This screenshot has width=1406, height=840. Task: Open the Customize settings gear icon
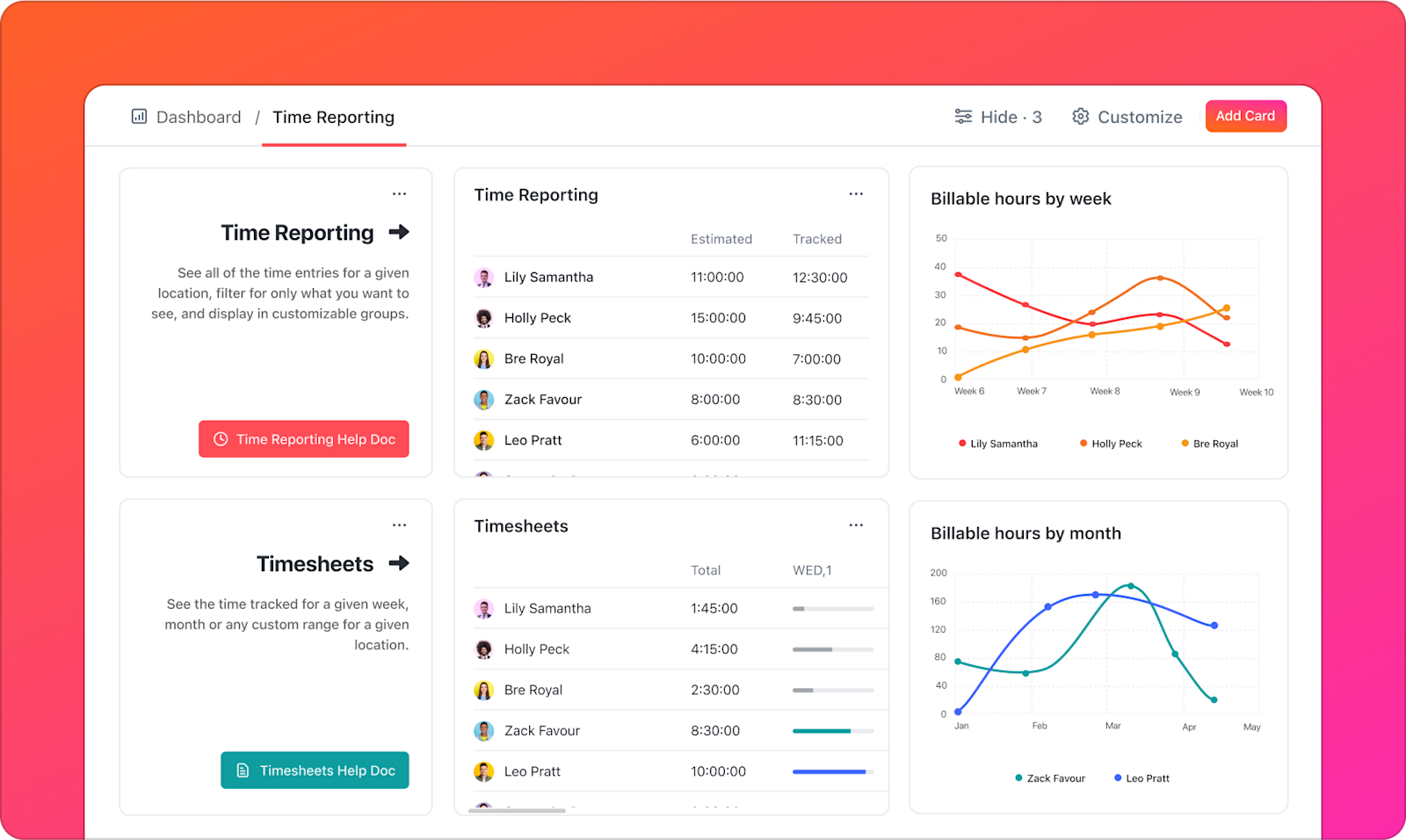(1080, 116)
